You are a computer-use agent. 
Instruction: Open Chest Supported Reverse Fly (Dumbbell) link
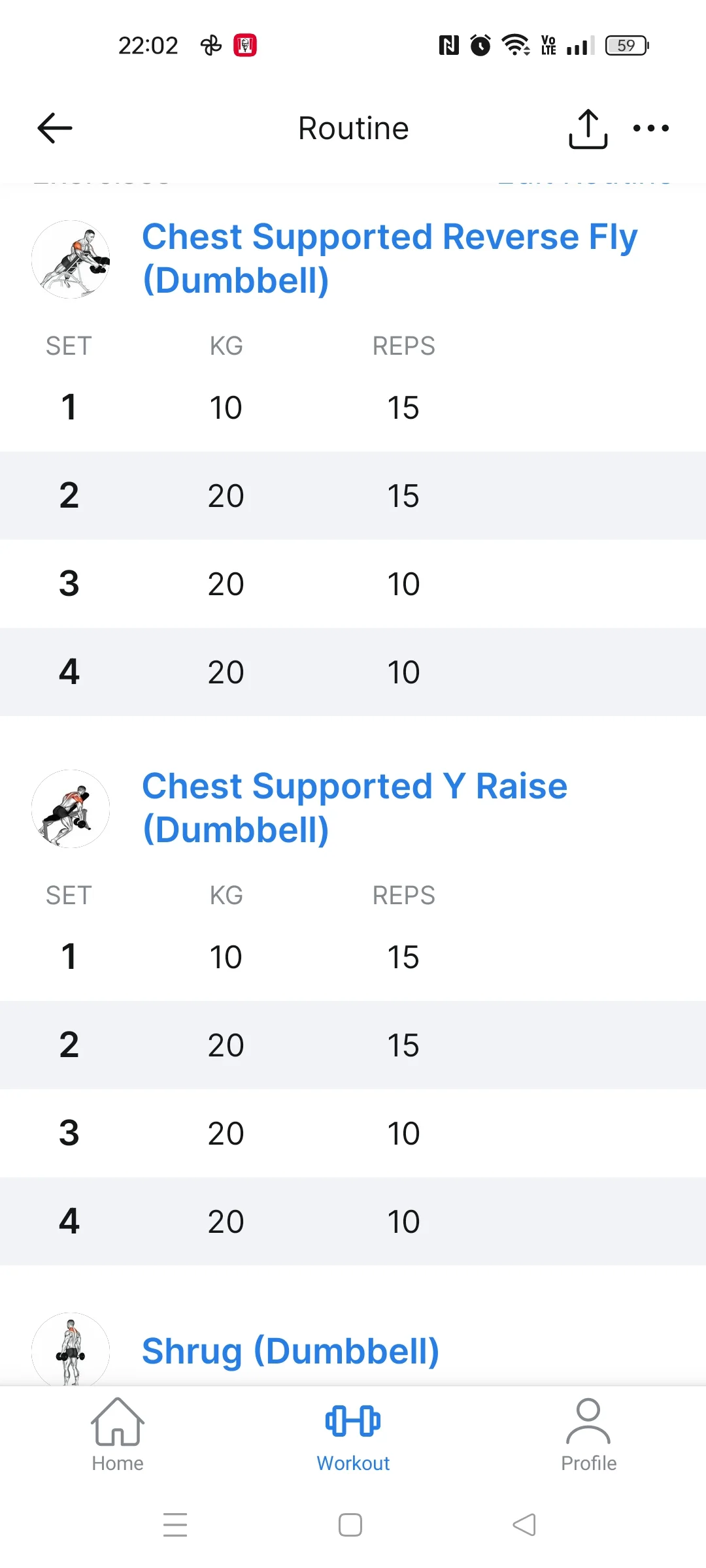pyautogui.click(x=390, y=258)
